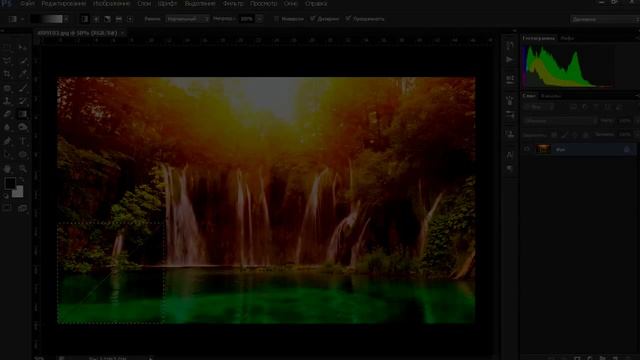The width and height of the screenshot is (640, 360).
Task: Select the Blur tool
Action: point(7,127)
